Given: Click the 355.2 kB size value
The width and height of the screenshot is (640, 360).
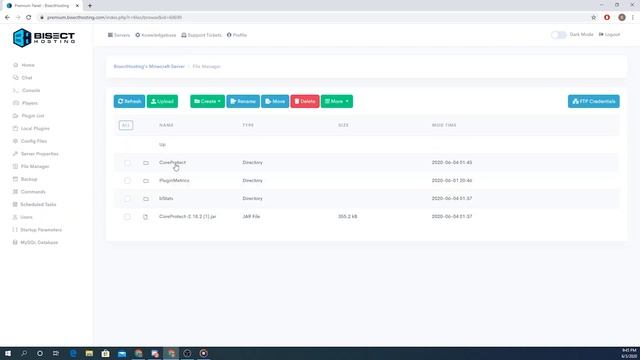Looking at the screenshot, I should coord(347,216).
